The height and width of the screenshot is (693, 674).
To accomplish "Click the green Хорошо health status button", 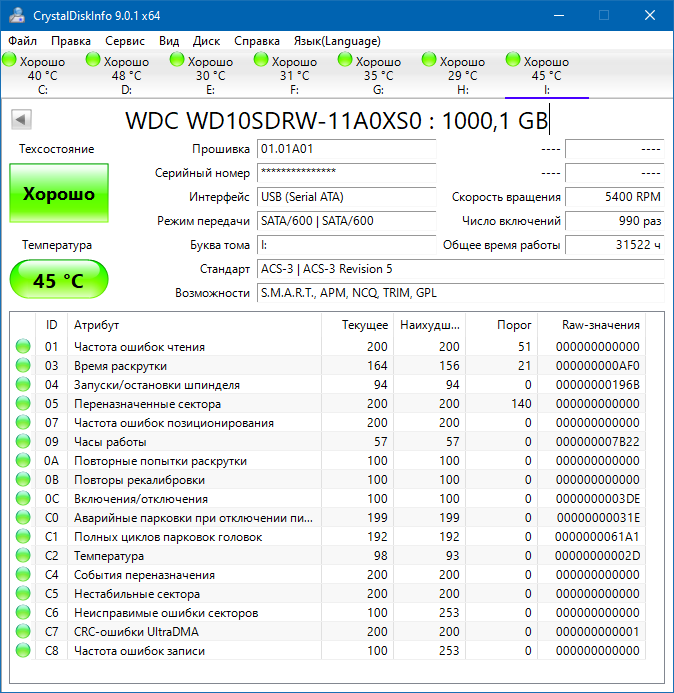I will tap(59, 193).
